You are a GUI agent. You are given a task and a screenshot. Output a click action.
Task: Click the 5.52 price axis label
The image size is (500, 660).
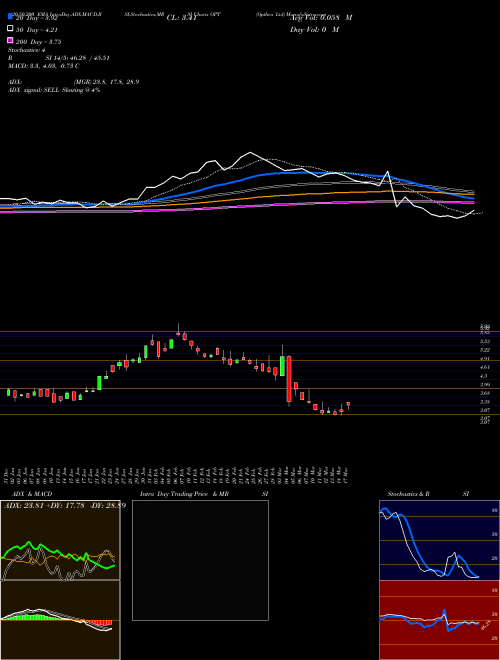point(484,341)
